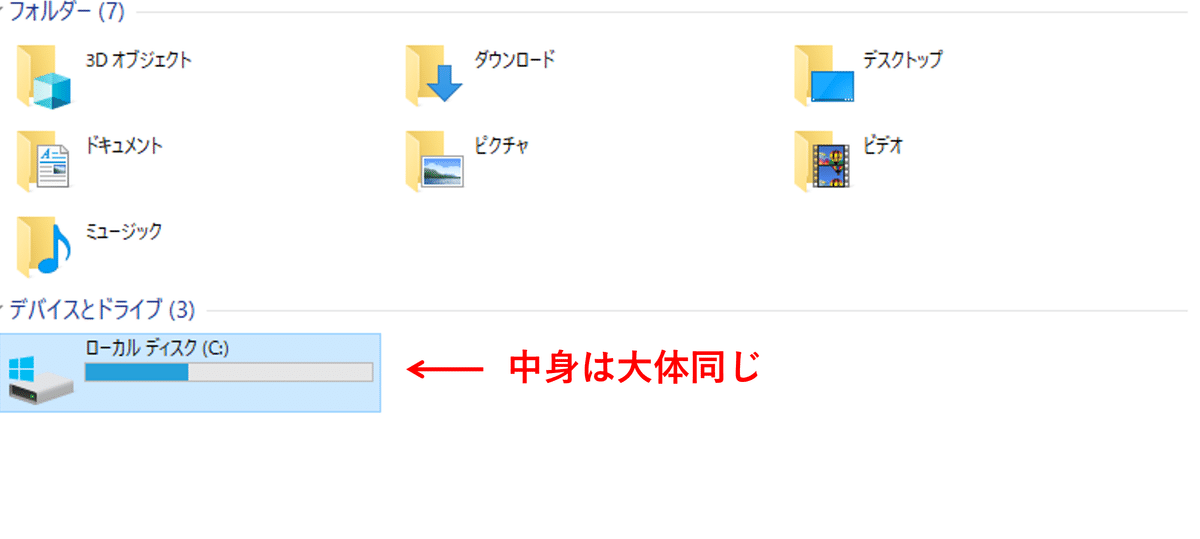
Task: Select the ビデオ folder icon
Action: click(x=824, y=160)
